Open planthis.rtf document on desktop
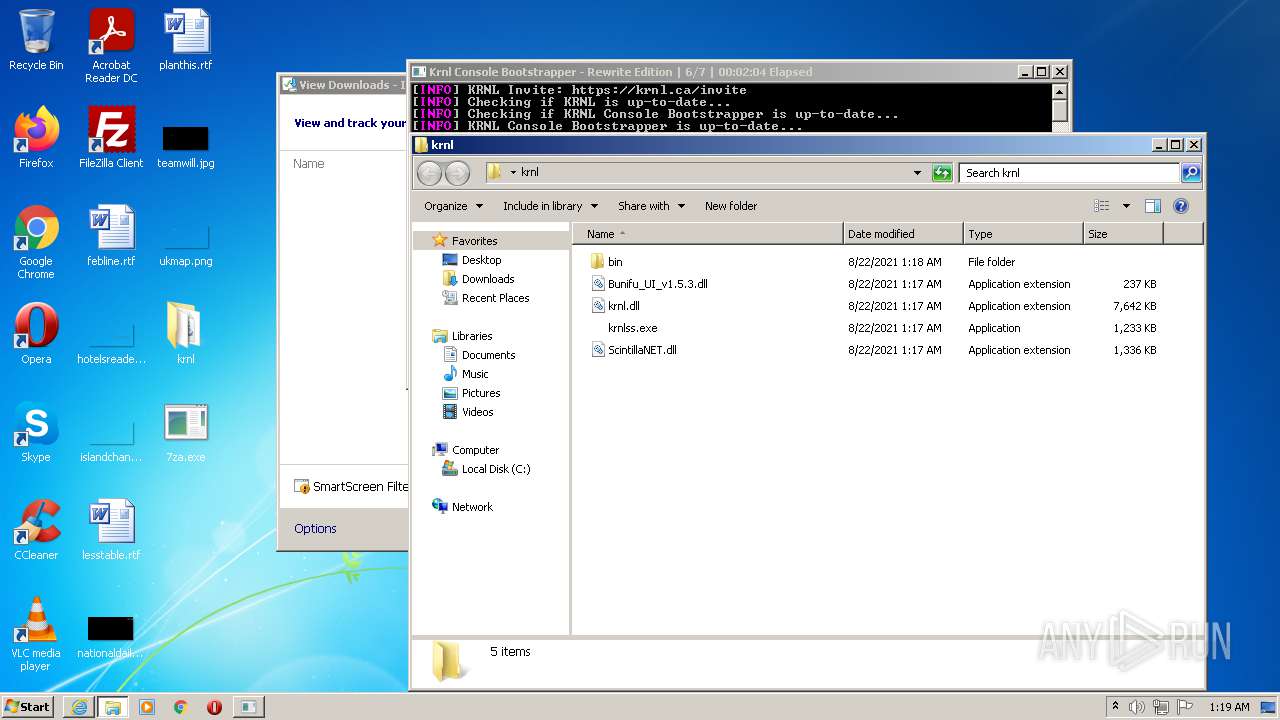This screenshot has height=720, width=1280. coord(186,40)
